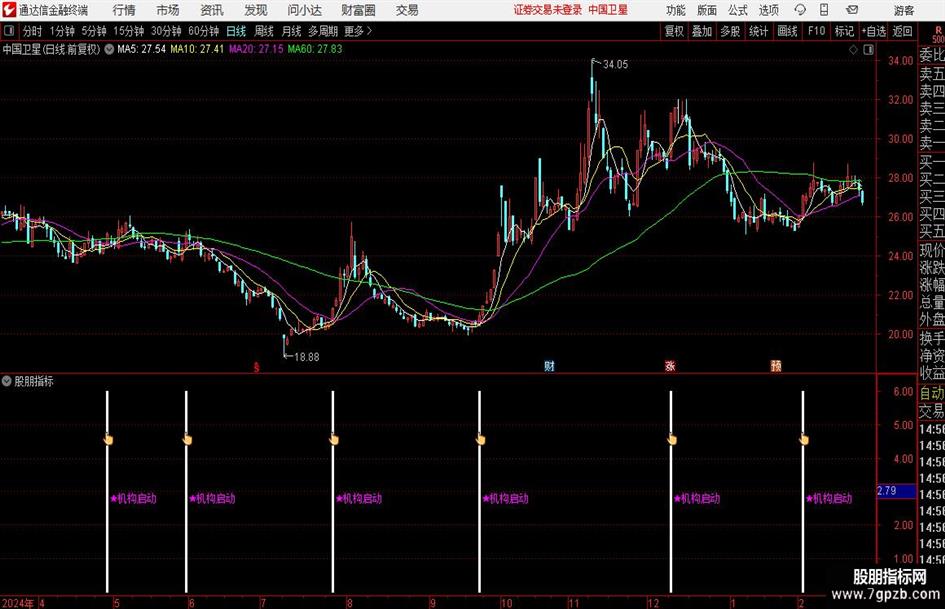Click the 叠加 overlay toolbar button
The height and width of the screenshot is (609, 945).
click(702, 31)
